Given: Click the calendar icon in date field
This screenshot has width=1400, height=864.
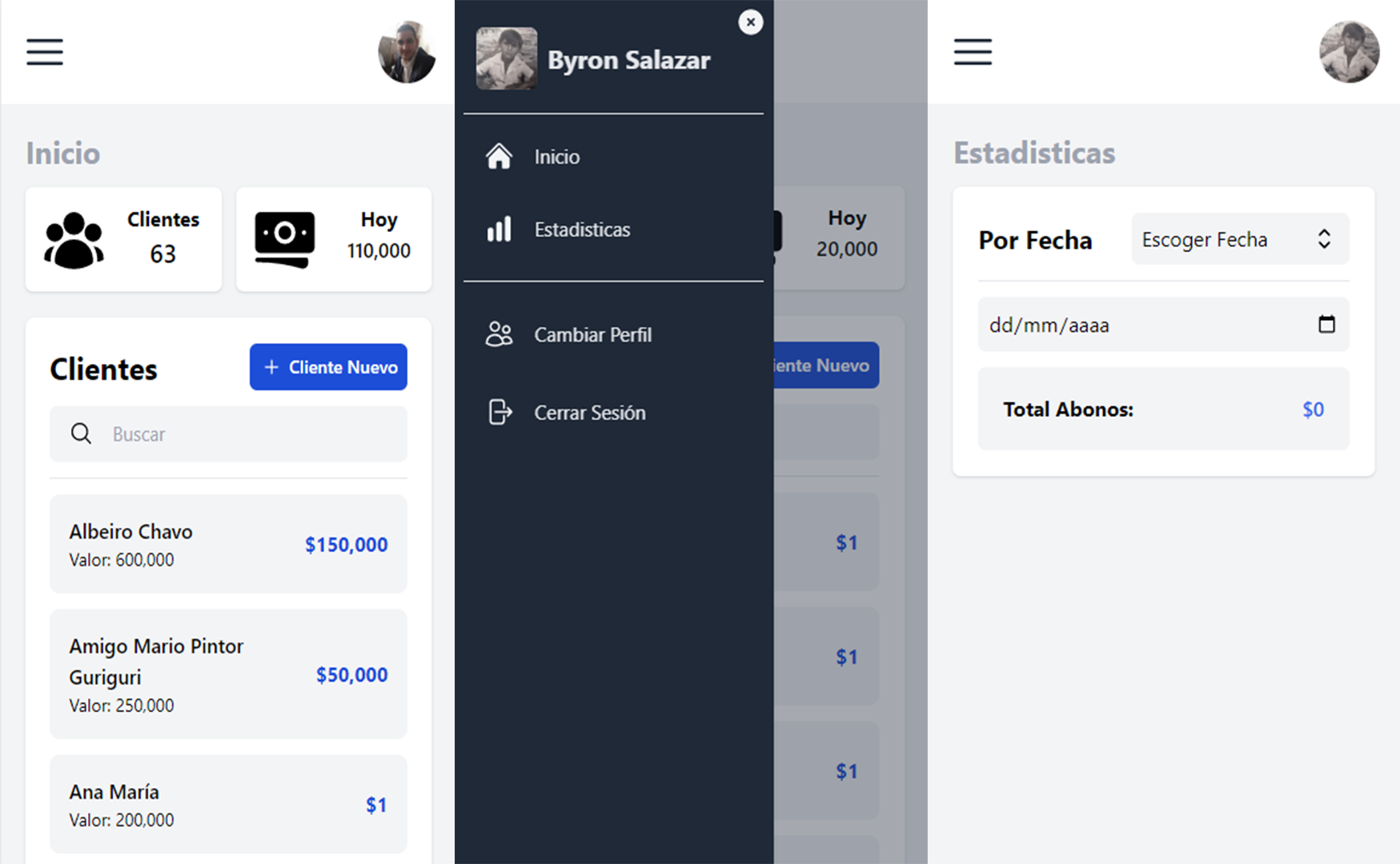Looking at the screenshot, I should point(1326,324).
